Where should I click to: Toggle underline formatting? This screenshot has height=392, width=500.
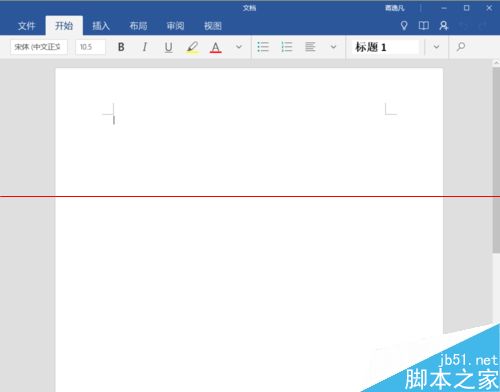[x=169, y=47]
